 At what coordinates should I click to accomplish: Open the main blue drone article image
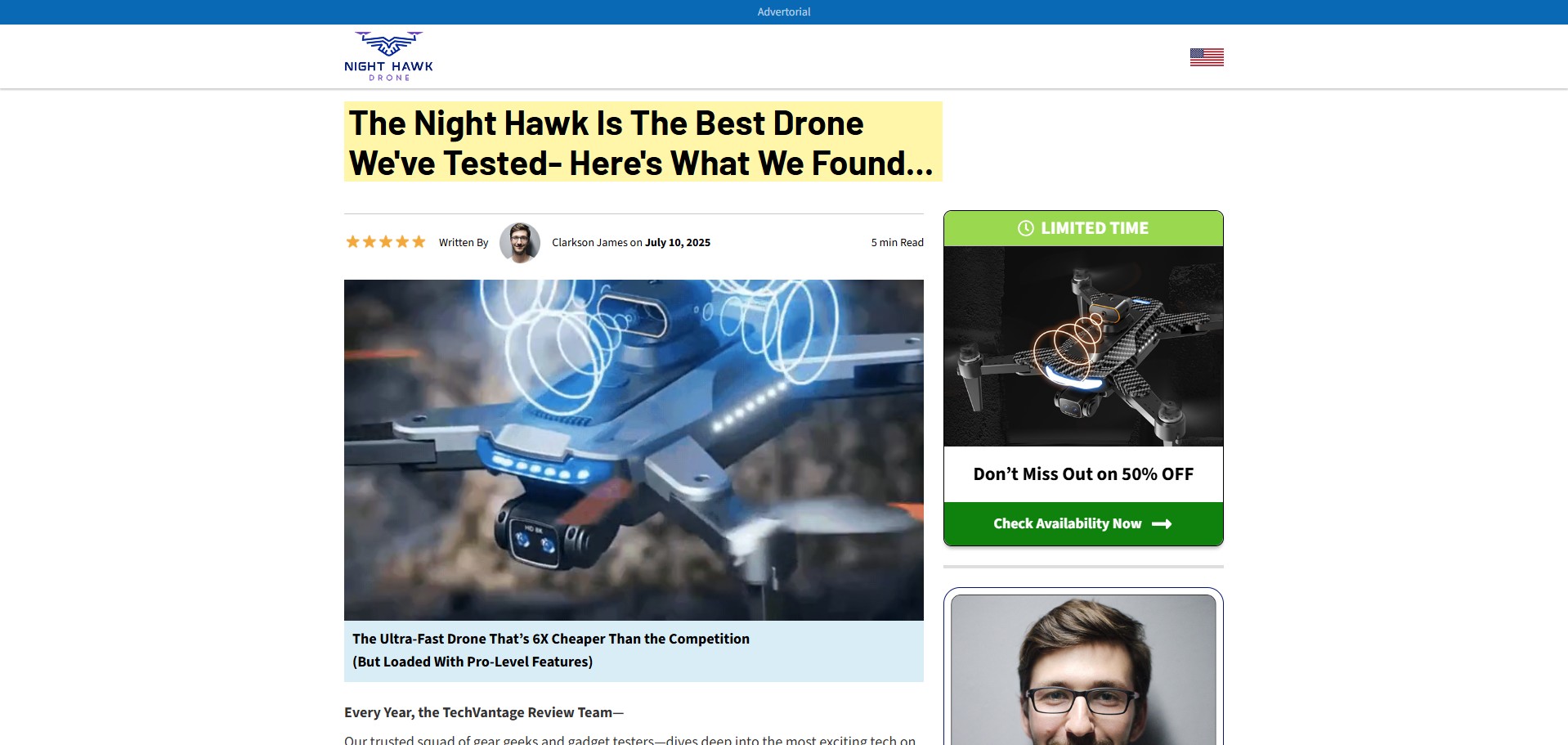tap(634, 450)
